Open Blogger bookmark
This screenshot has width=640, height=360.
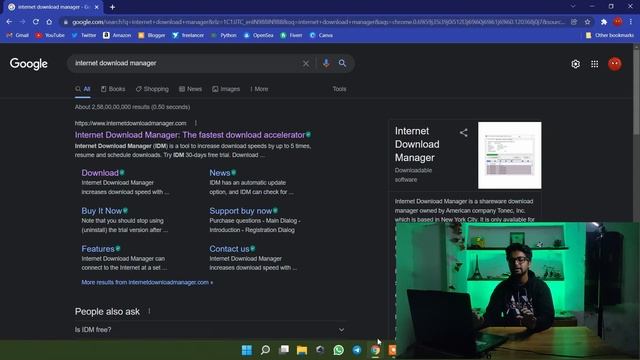pyautogui.click(x=152, y=36)
